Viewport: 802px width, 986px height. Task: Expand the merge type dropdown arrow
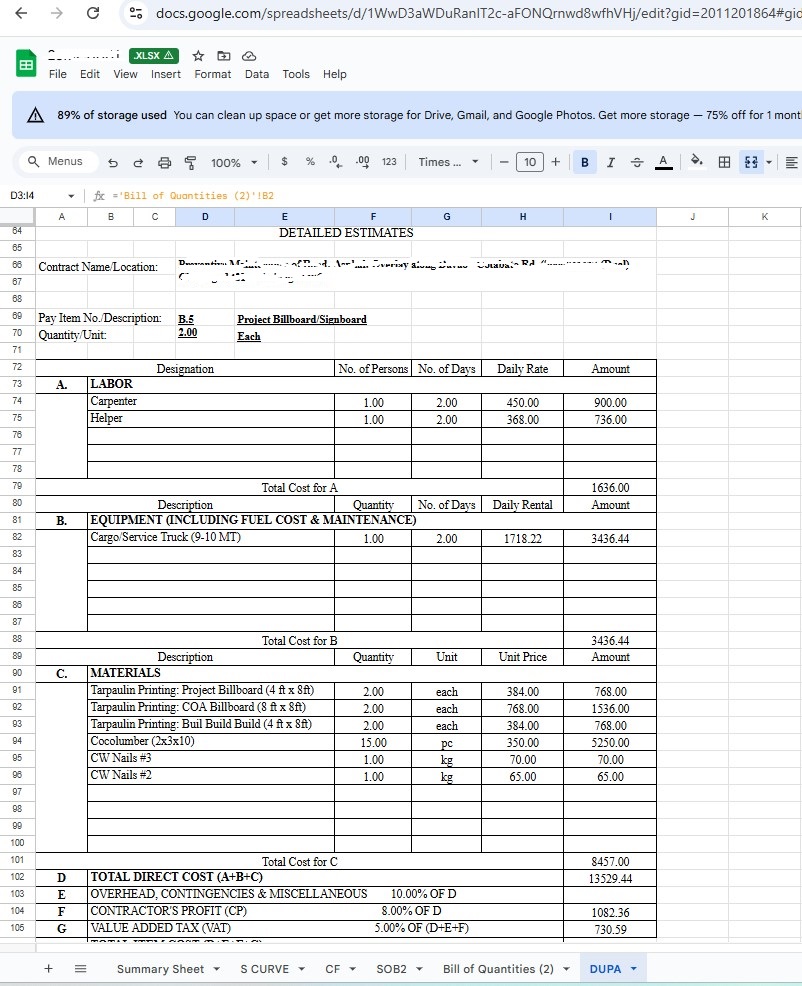(x=769, y=162)
